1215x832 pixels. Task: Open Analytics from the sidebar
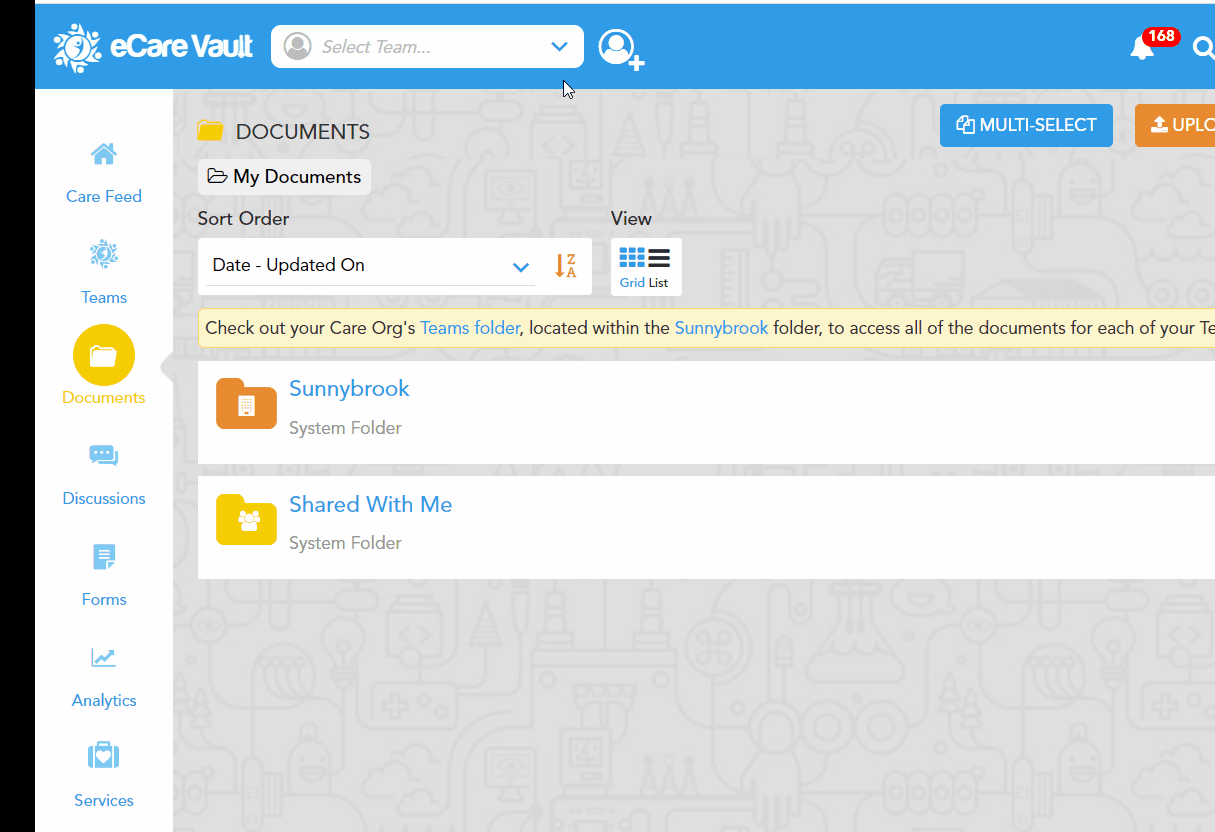104,677
